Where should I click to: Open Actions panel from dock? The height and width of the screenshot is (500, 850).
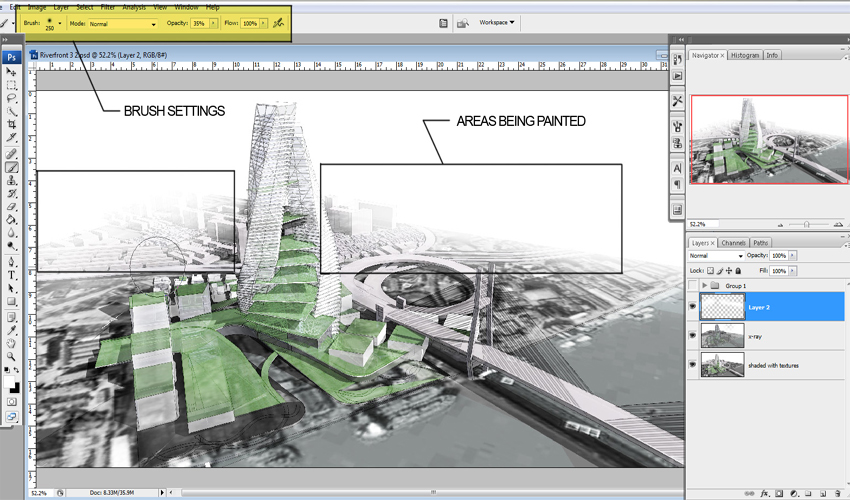tap(677, 76)
